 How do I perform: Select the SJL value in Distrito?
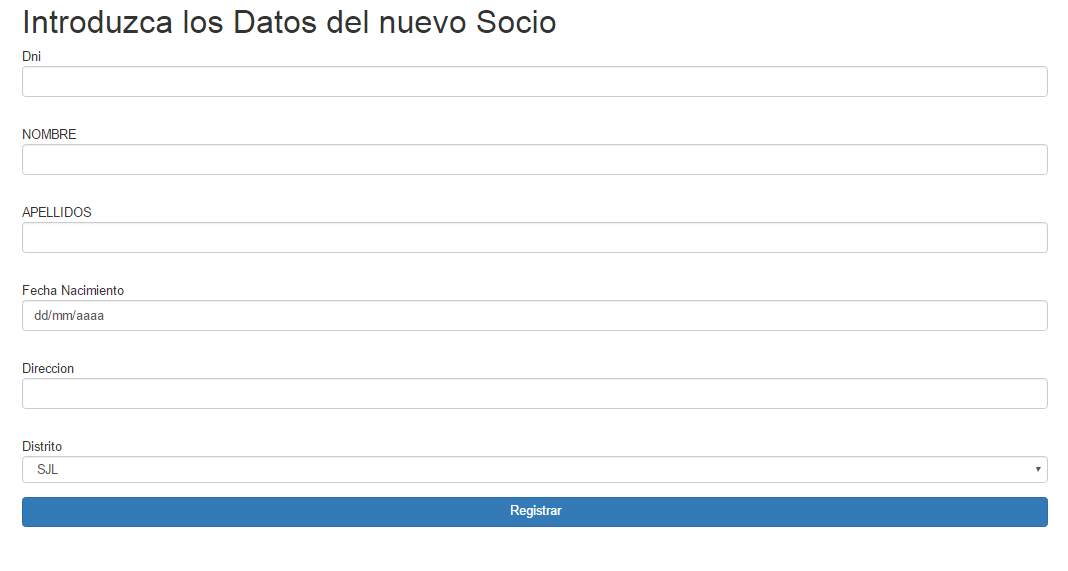click(47, 469)
